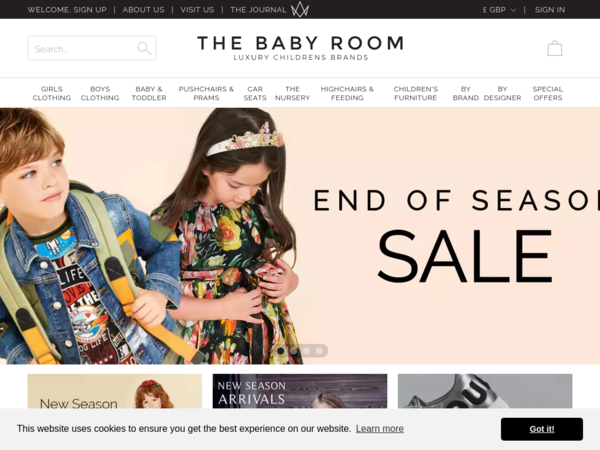
Task: Click the crown logo icon in top bar
Action: 300,10
